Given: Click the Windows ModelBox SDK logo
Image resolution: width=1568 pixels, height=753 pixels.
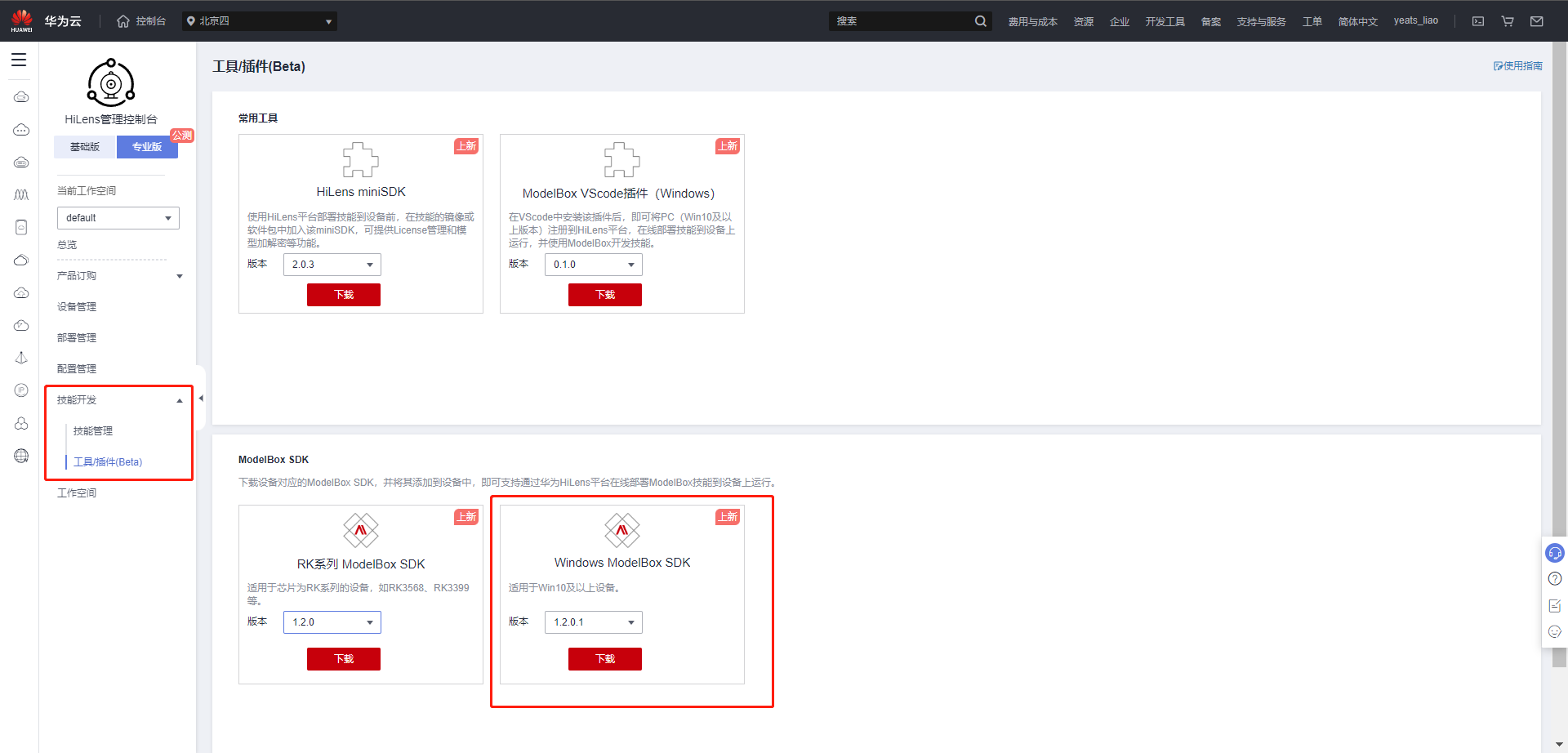Looking at the screenshot, I should click(621, 530).
